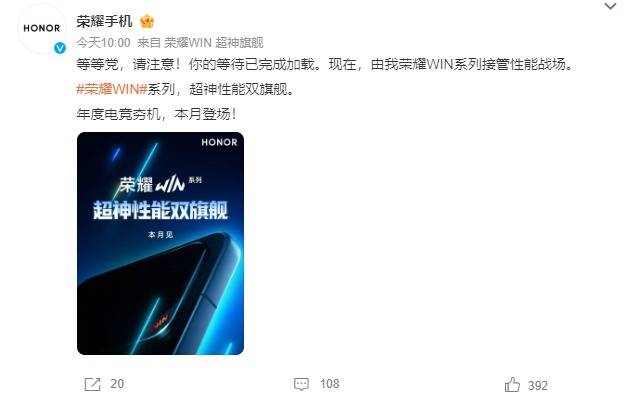Click the 超神性能双旗舰 headline in poster

[160, 210]
